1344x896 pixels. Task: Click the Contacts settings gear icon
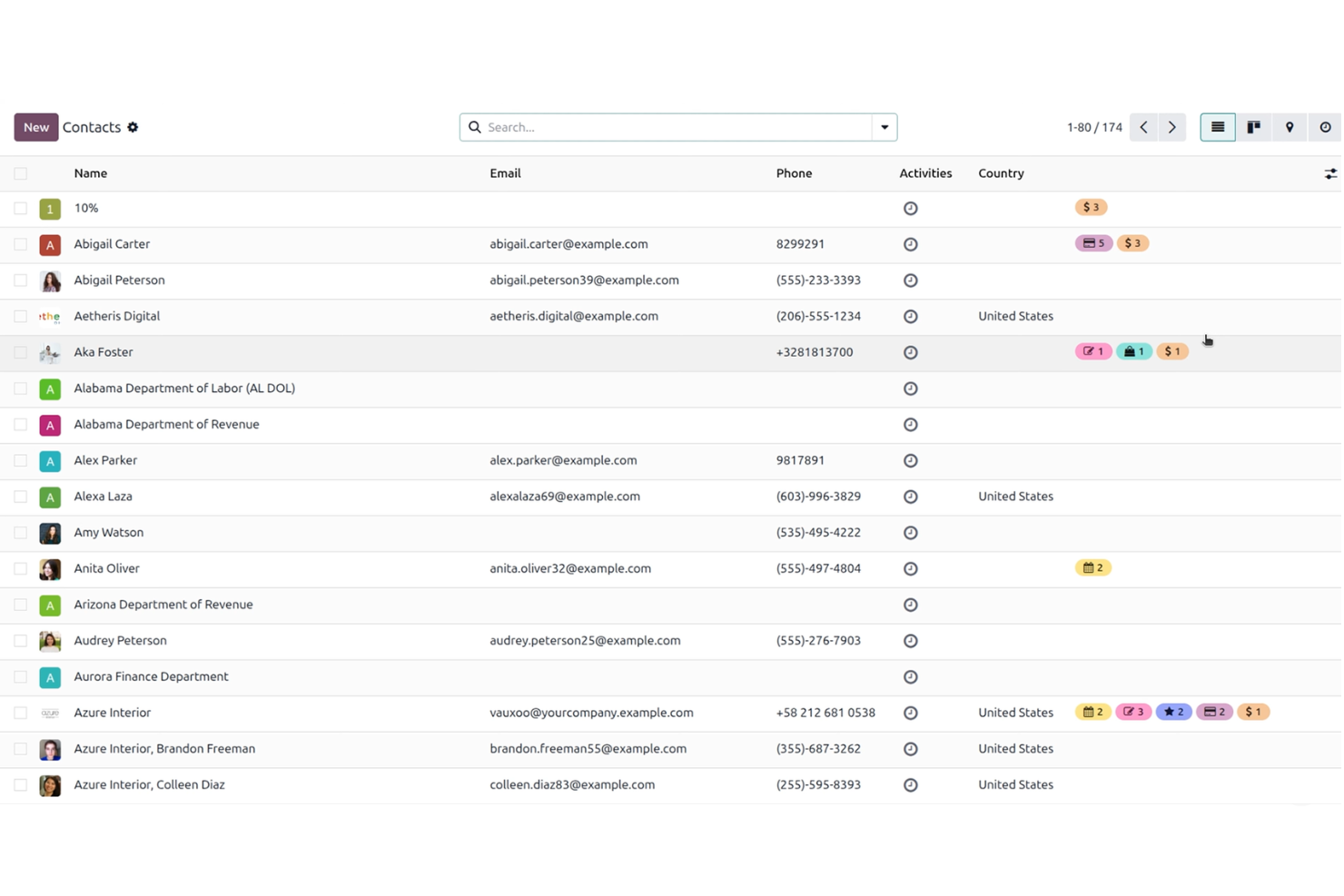pos(133,127)
